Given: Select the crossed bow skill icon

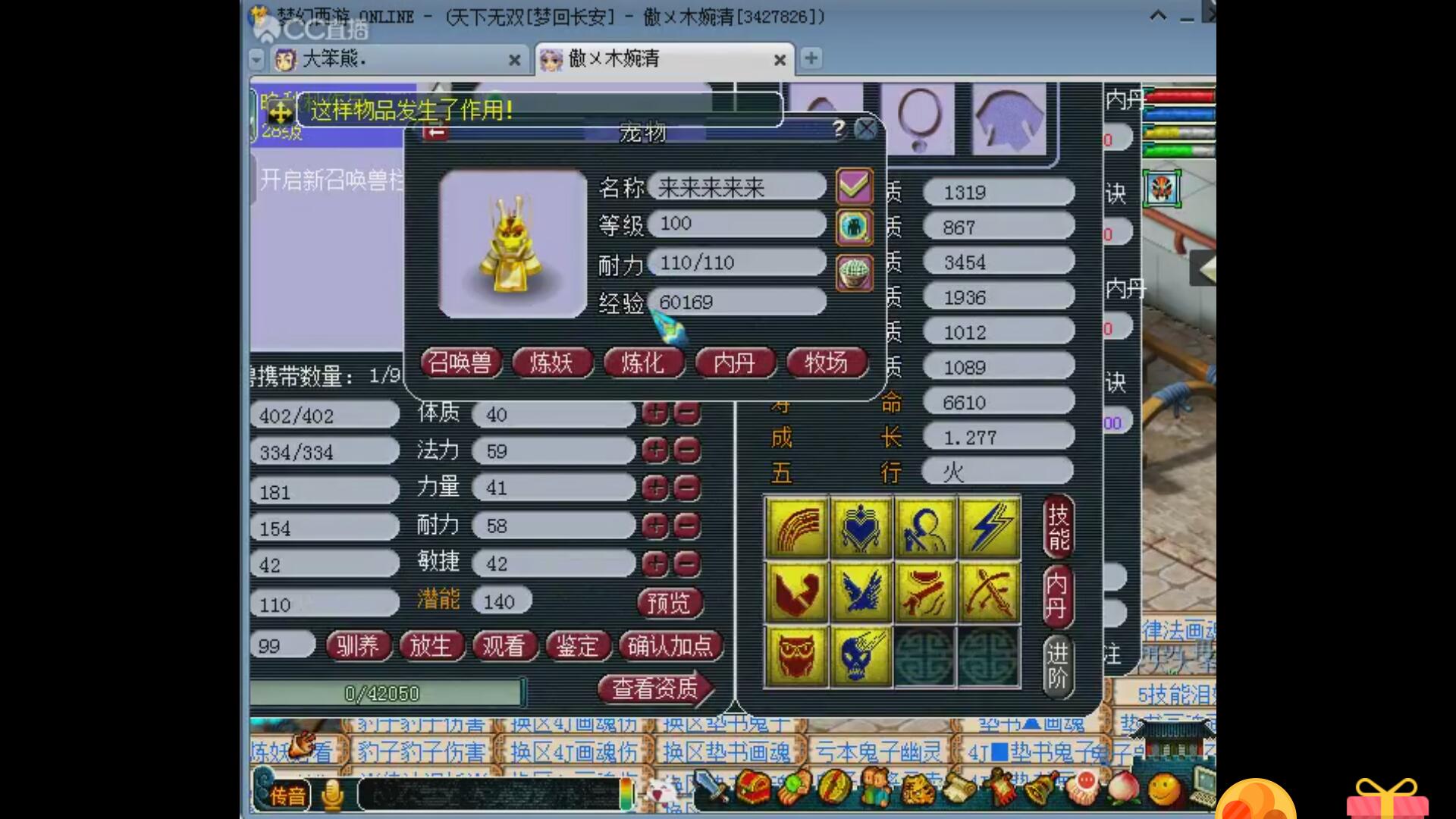Looking at the screenshot, I should pyautogui.click(x=990, y=591).
